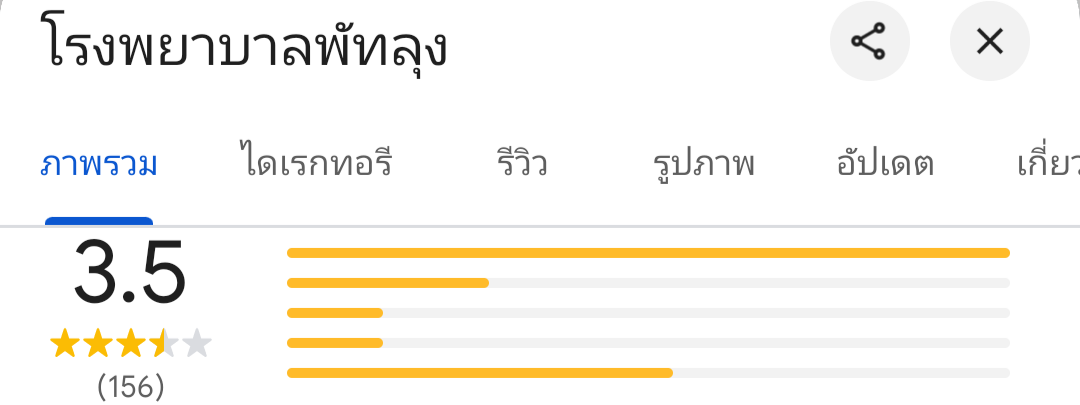1080x405 pixels.
Task: Open the partially visible เกี่ยว tab
Action: [1047, 163]
